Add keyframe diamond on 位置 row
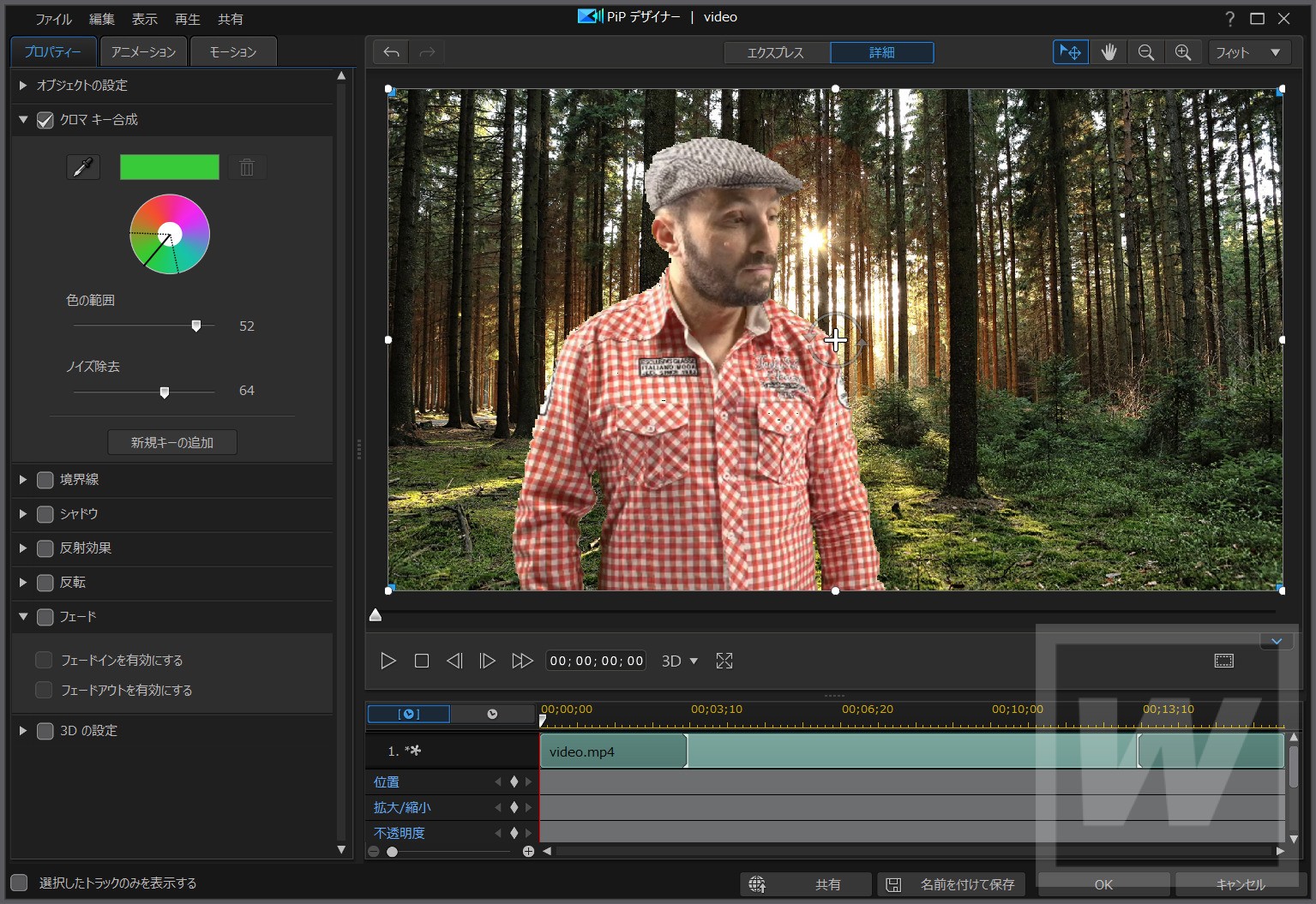Viewport: 1316px width, 904px height. coord(514,781)
